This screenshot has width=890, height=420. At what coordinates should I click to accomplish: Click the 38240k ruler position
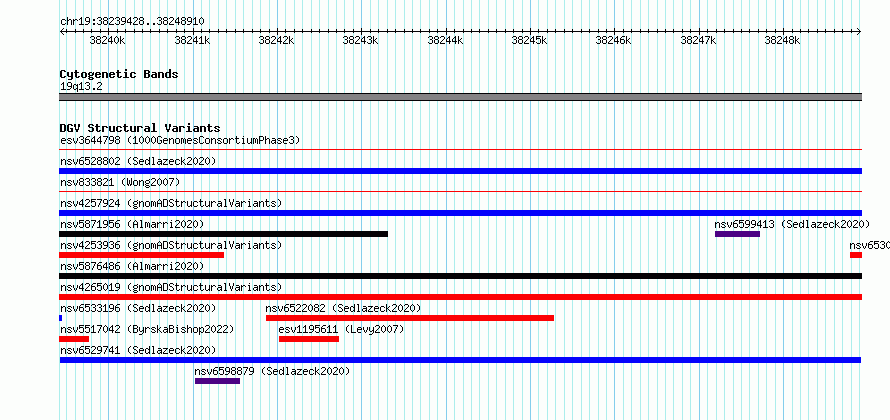pos(107,41)
